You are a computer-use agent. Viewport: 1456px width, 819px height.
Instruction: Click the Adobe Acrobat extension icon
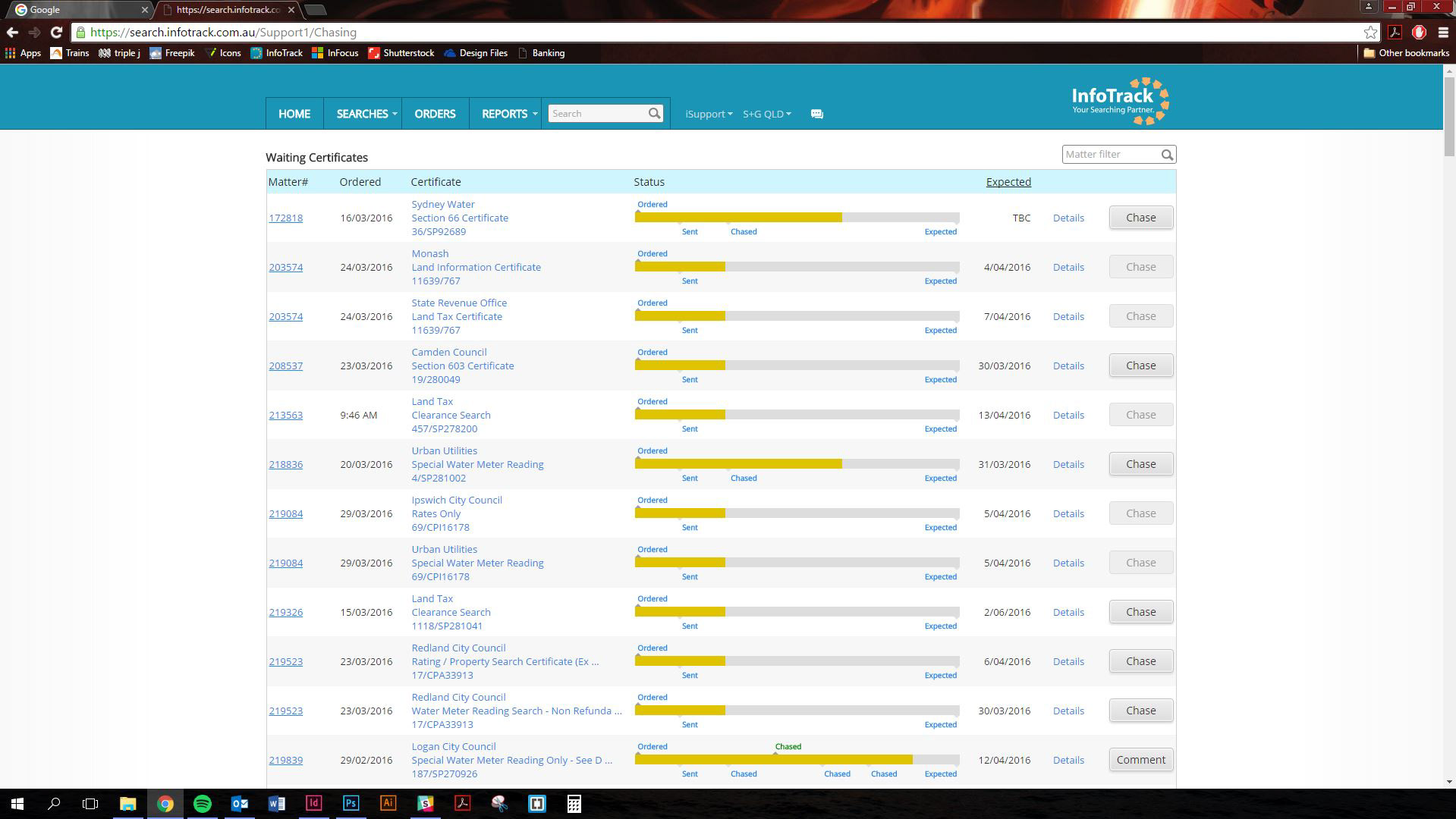1395,33
